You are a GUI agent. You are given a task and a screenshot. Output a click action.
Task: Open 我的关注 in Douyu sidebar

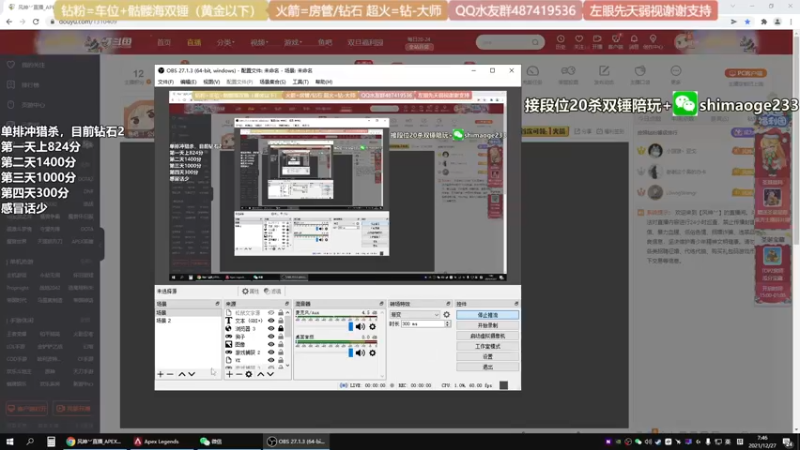coord(33,65)
